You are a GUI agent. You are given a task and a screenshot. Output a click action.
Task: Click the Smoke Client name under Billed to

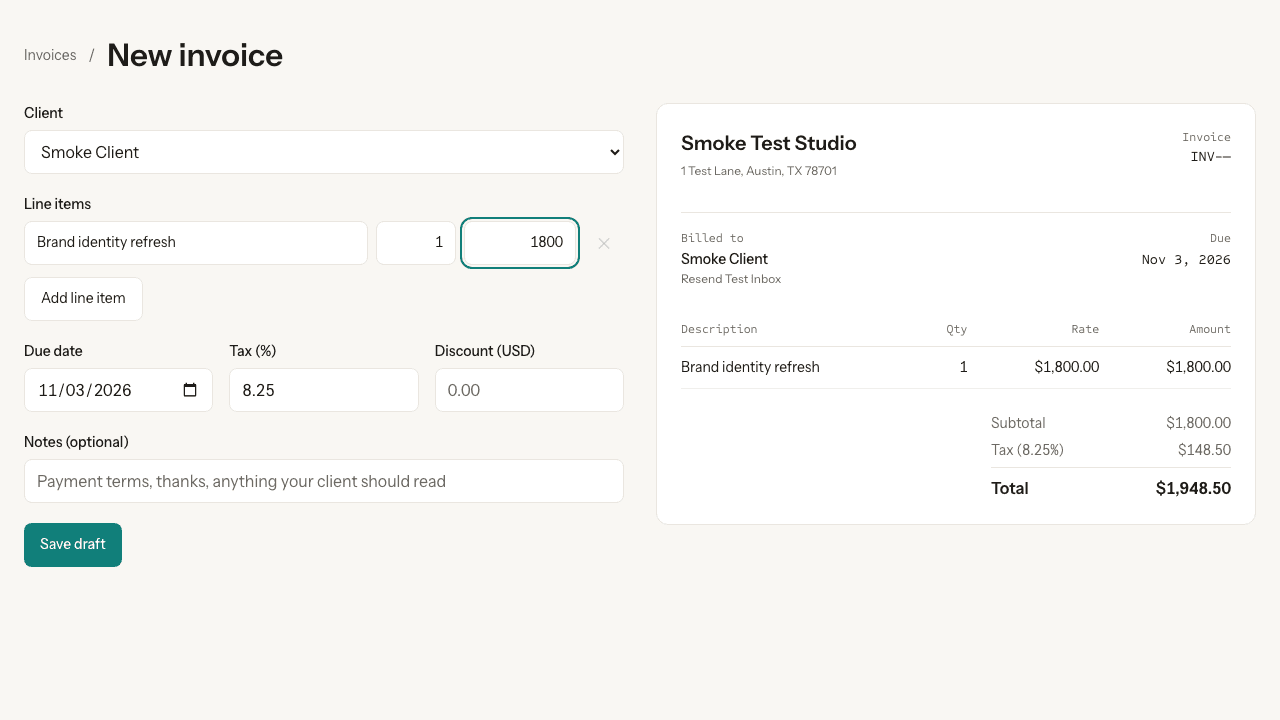coord(724,259)
